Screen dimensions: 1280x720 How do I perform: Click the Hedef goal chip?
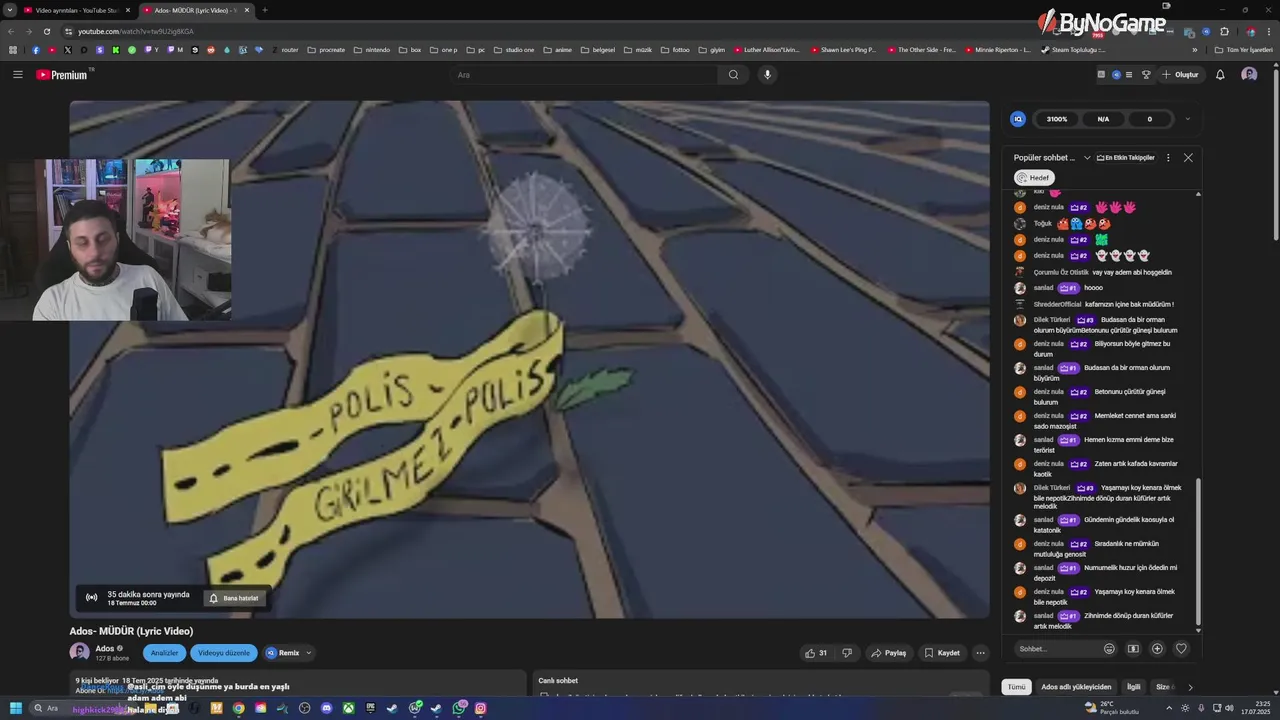tap(1033, 178)
